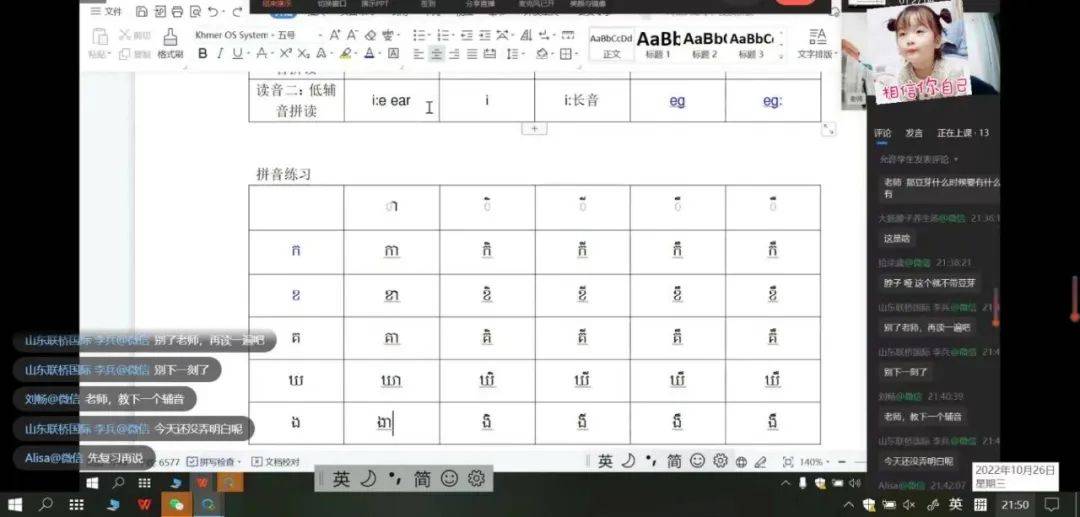Justify paragraph text
The height and width of the screenshot is (517, 1080).
coord(472,54)
